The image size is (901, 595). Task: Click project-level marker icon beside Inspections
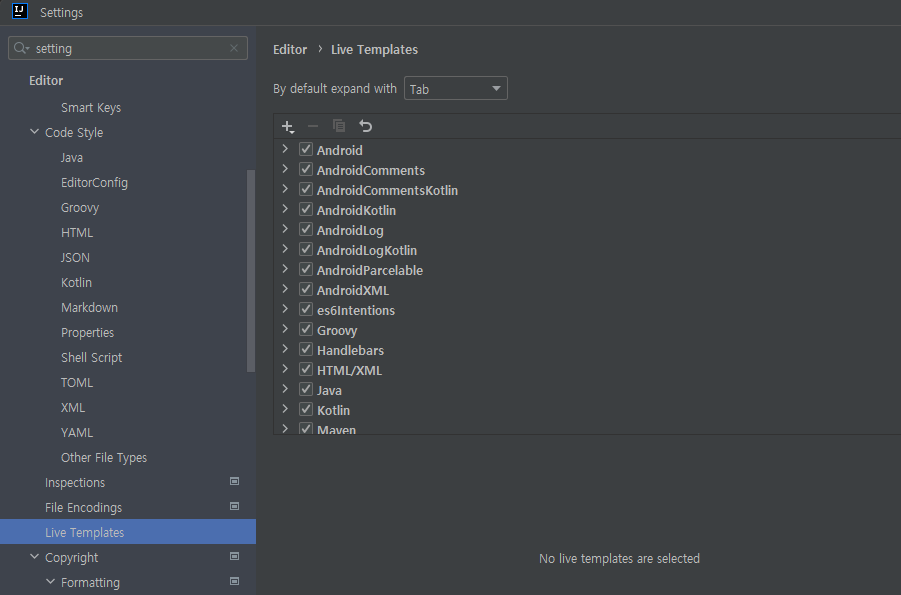pyautogui.click(x=234, y=481)
